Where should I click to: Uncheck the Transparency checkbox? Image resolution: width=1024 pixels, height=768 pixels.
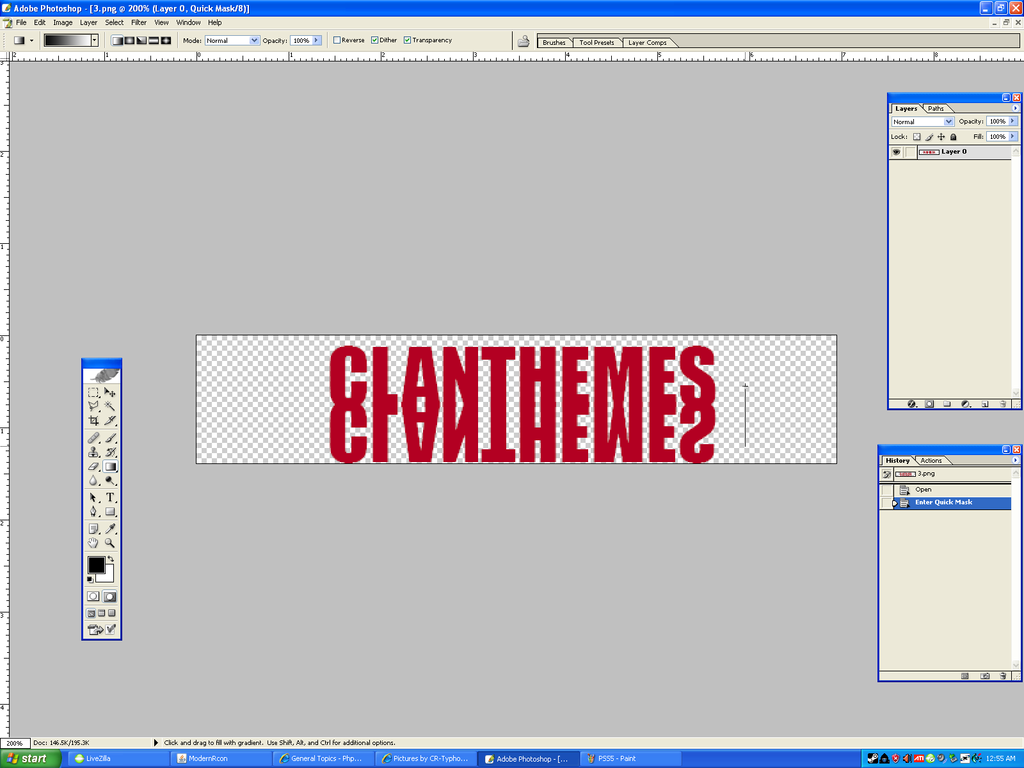coord(408,40)
